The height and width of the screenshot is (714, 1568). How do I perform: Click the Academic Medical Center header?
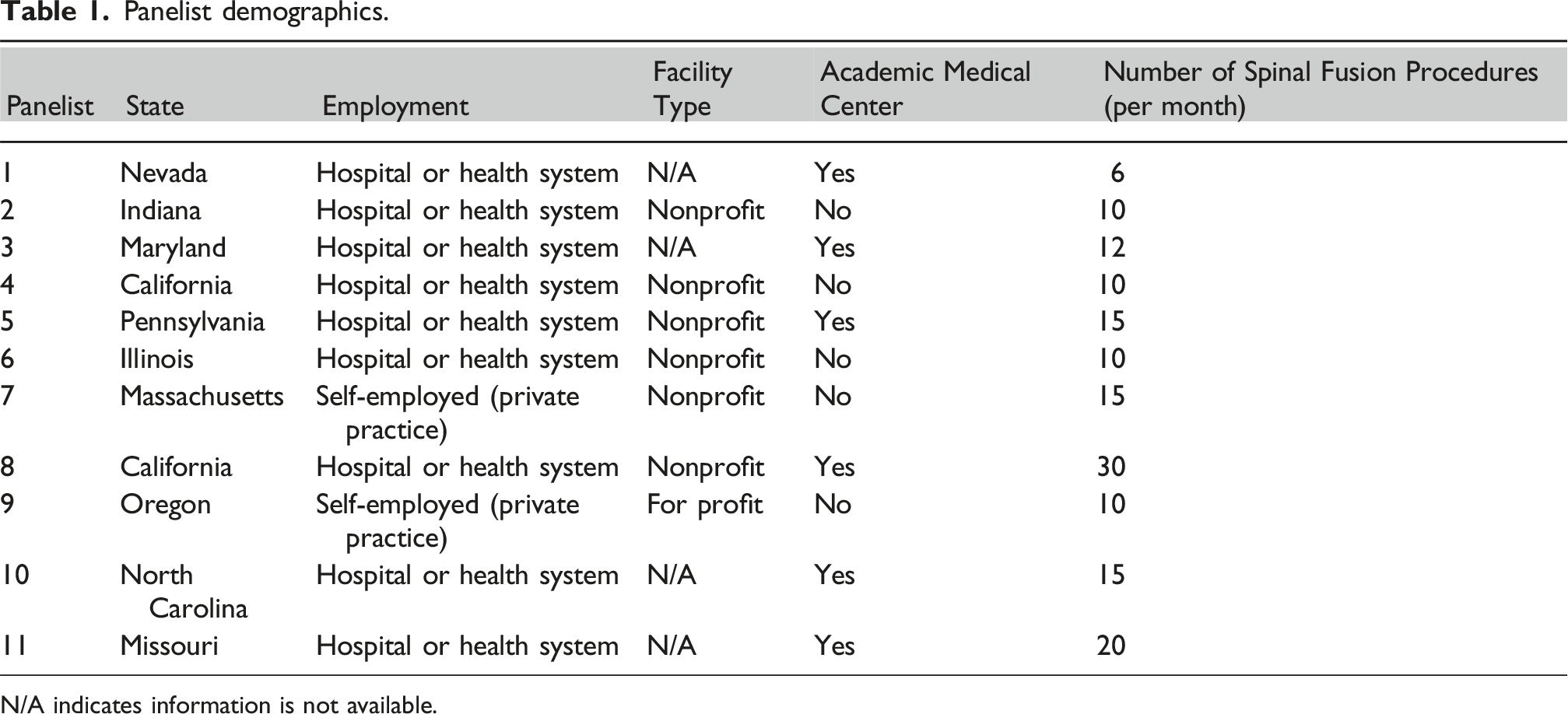point(925,89)
